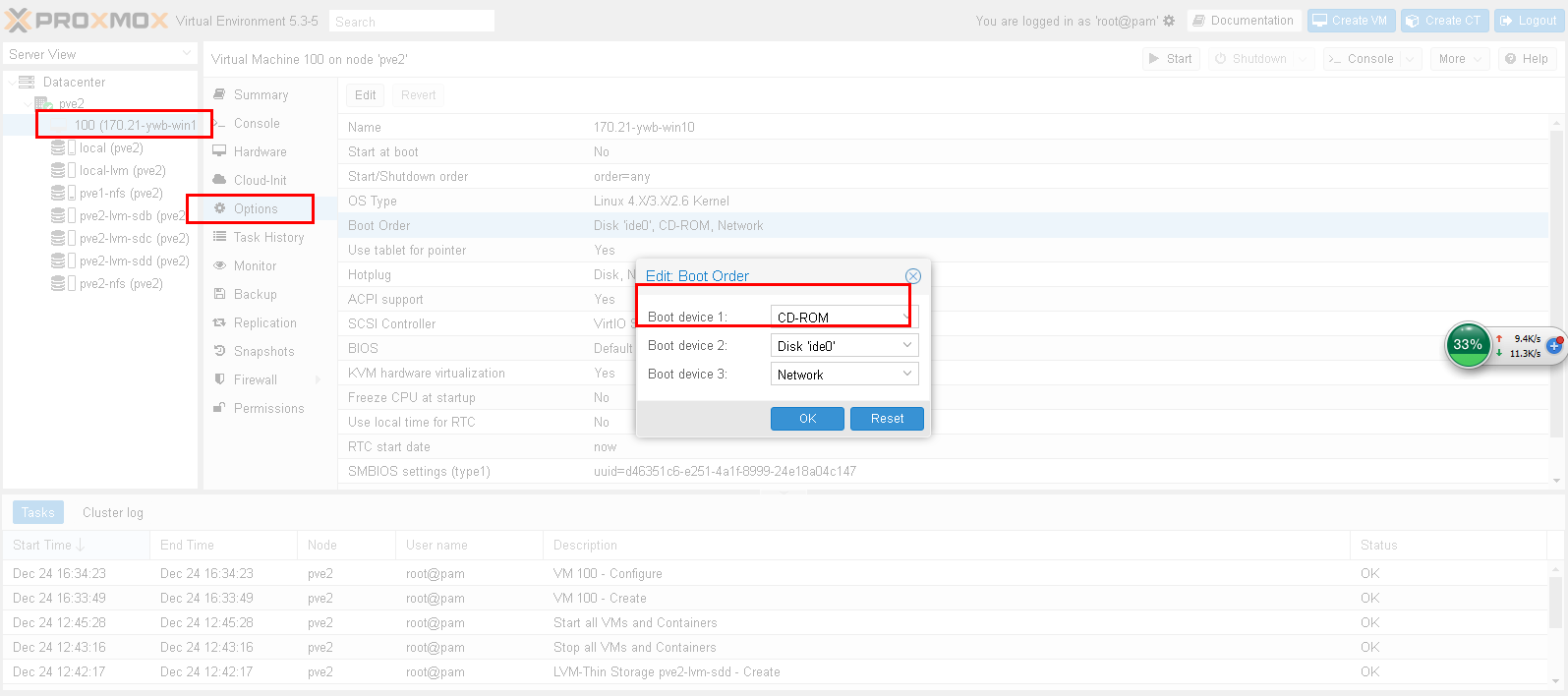1568x696 pixels.
Task: Sort by Status column header
Action: 1449,545
